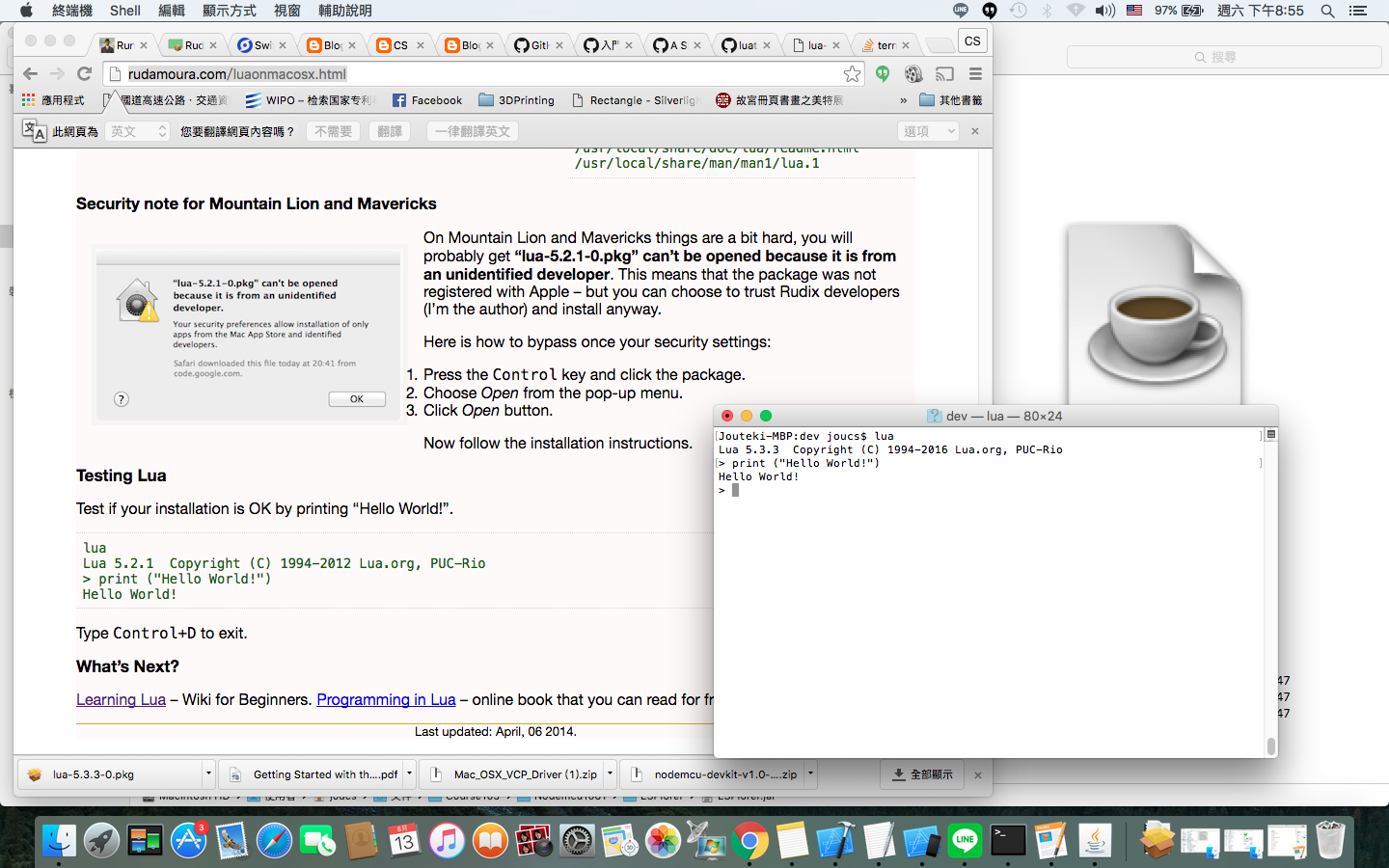The height and width of the screenshot is (868, 1389).
Task: Switch to the terminal 'term' browser tab
Action: (x=883, y=43)
